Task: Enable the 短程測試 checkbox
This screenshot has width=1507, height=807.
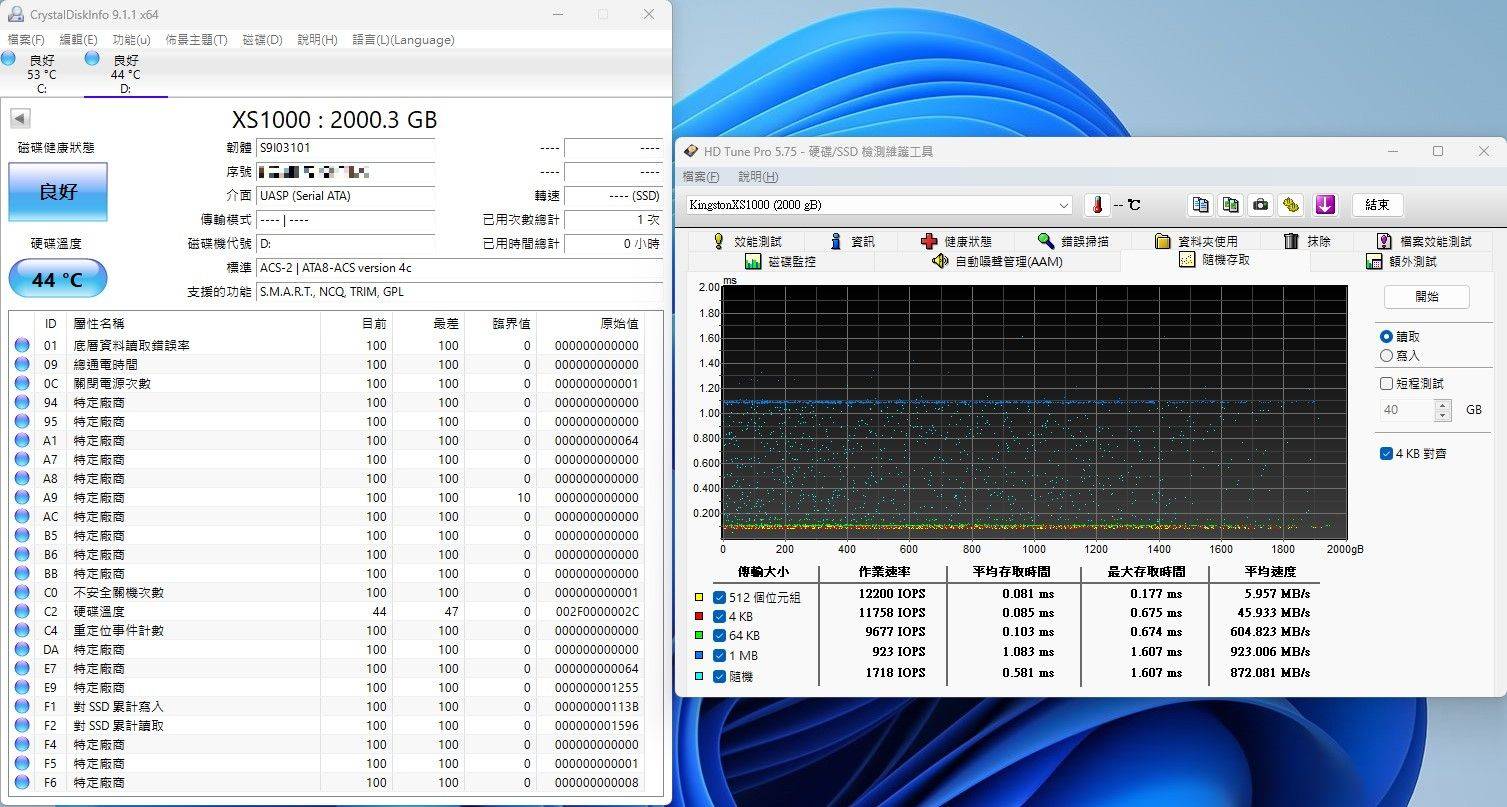Action: (1386, 383)
